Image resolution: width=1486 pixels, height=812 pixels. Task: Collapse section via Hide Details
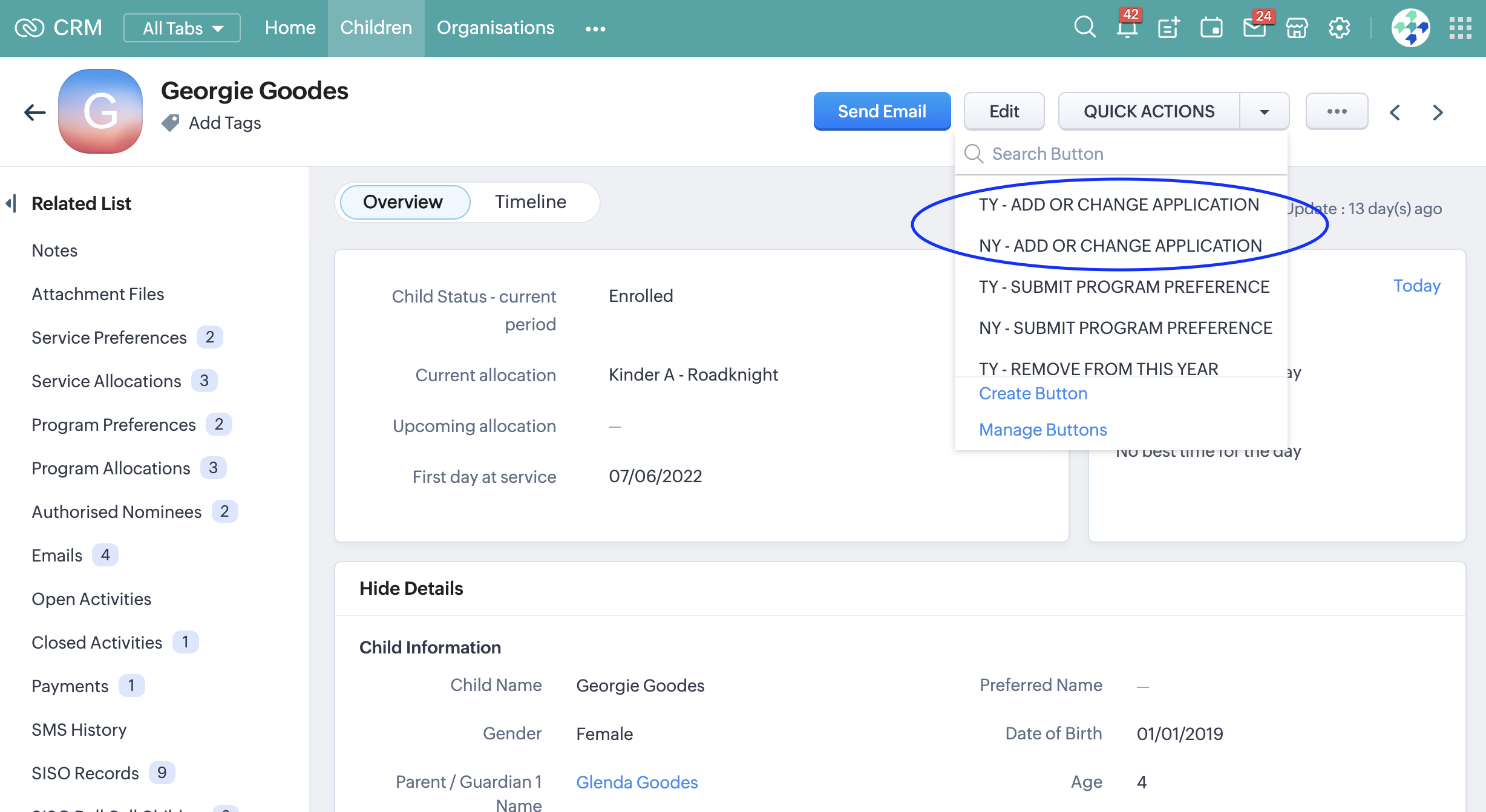tap(411, 588)
